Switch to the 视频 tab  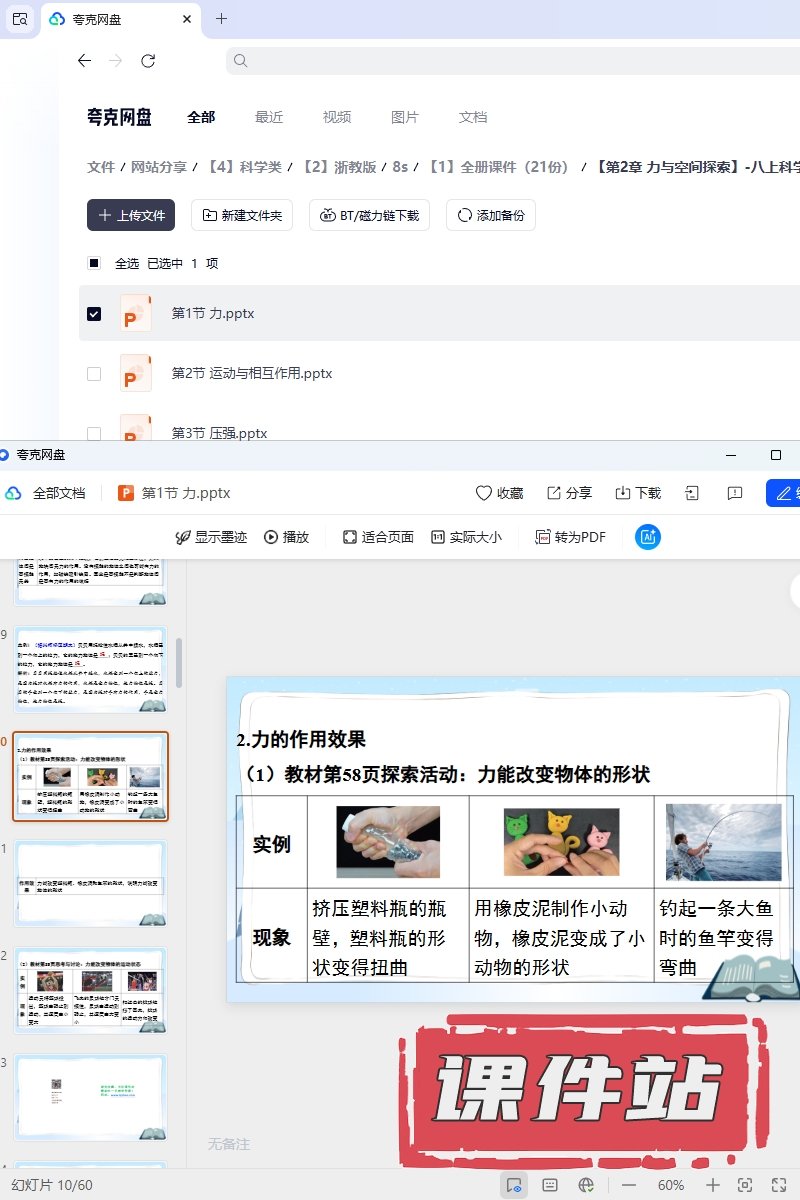[x=337, y=117]
